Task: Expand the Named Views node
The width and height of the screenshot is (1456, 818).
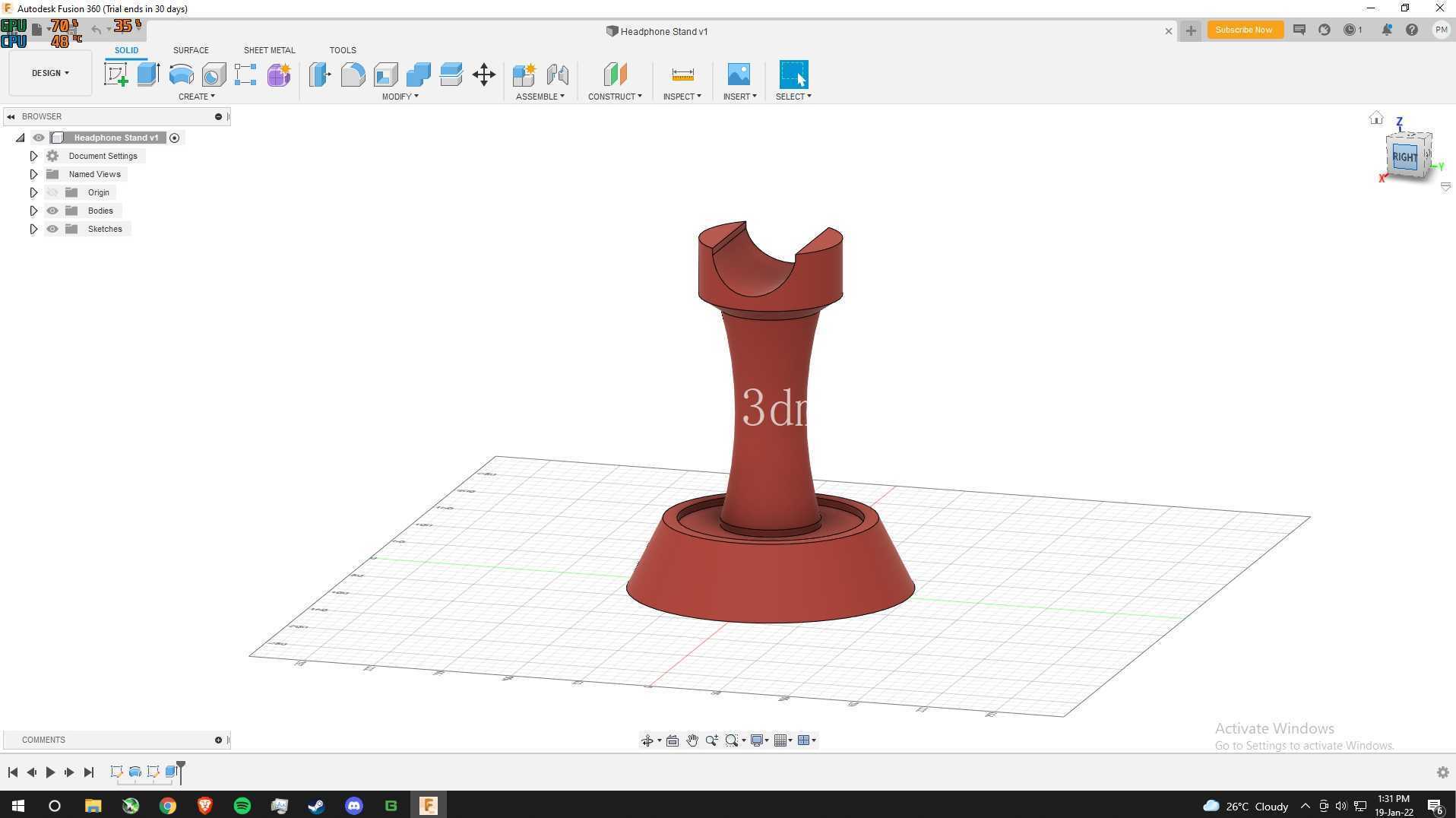Action: [33, 174]
